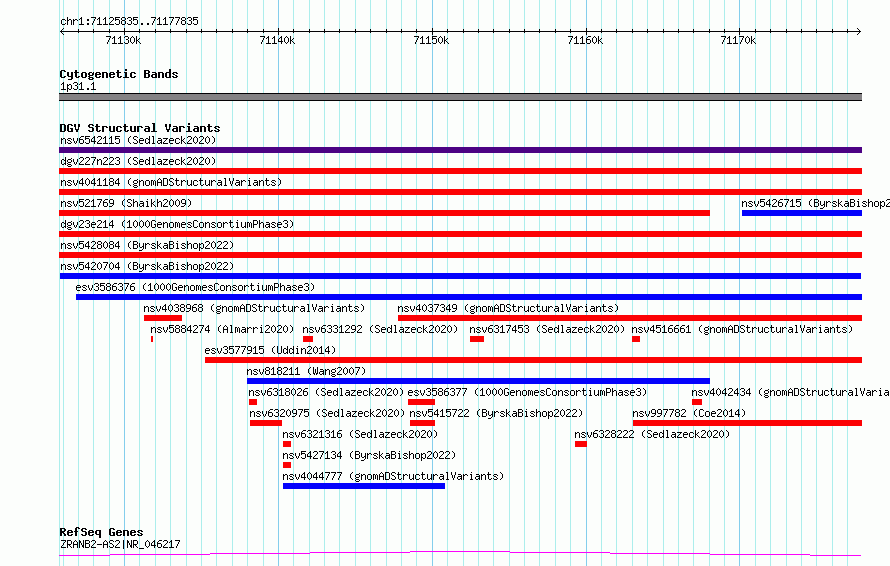The image size is (890, 566).
Task: Click the nsv818211 blue variant bar
Action: [478, 381]
